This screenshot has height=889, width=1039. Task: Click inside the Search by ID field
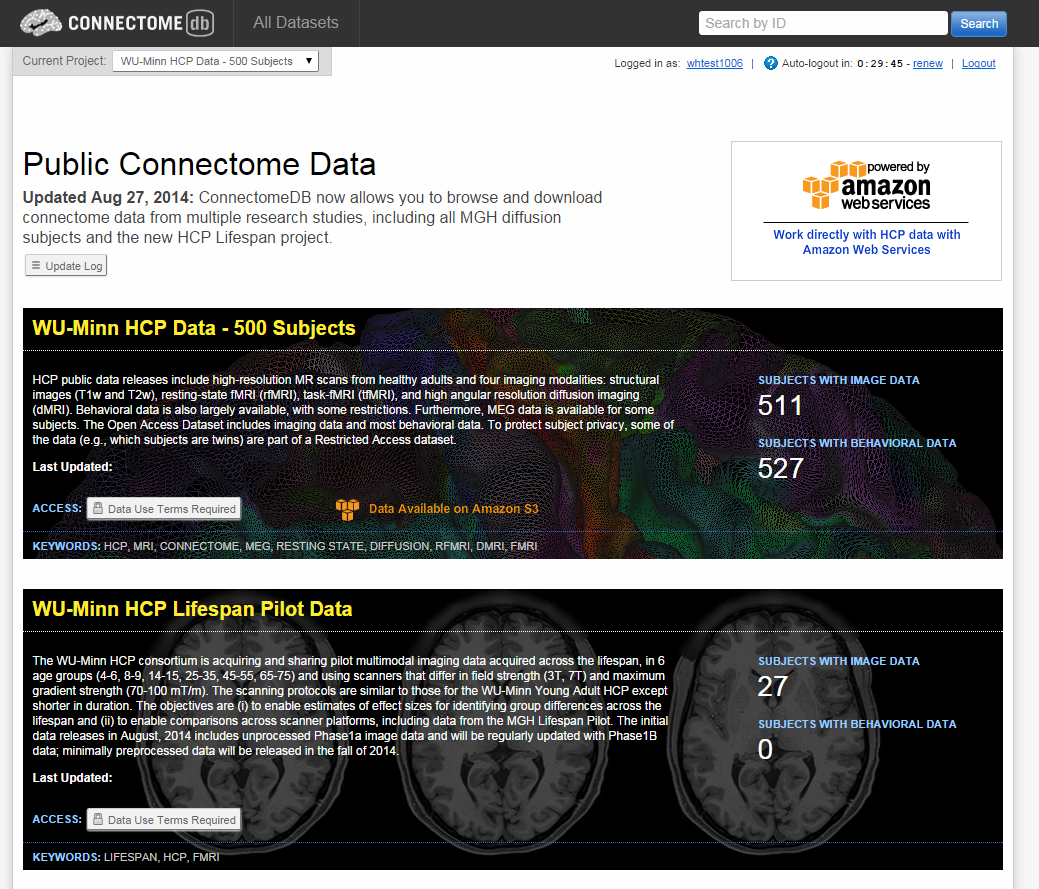[822, 22]
